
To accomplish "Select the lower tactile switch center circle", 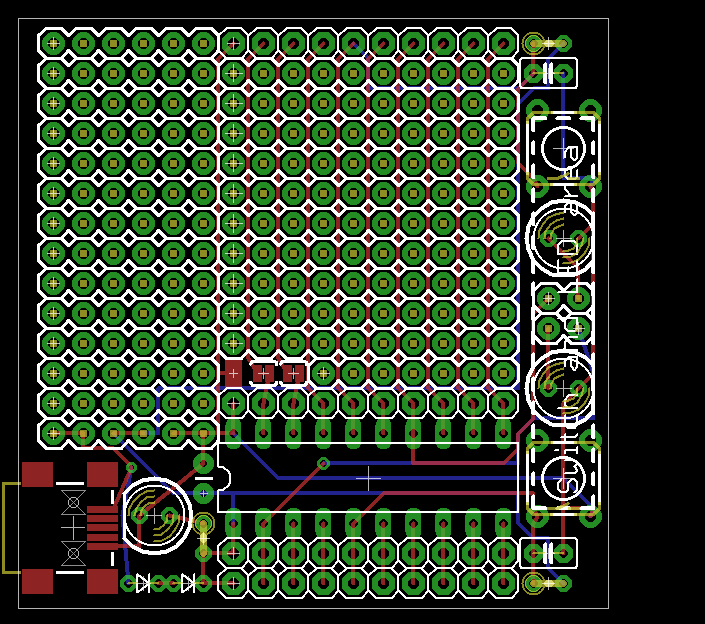I will point(563,478).
